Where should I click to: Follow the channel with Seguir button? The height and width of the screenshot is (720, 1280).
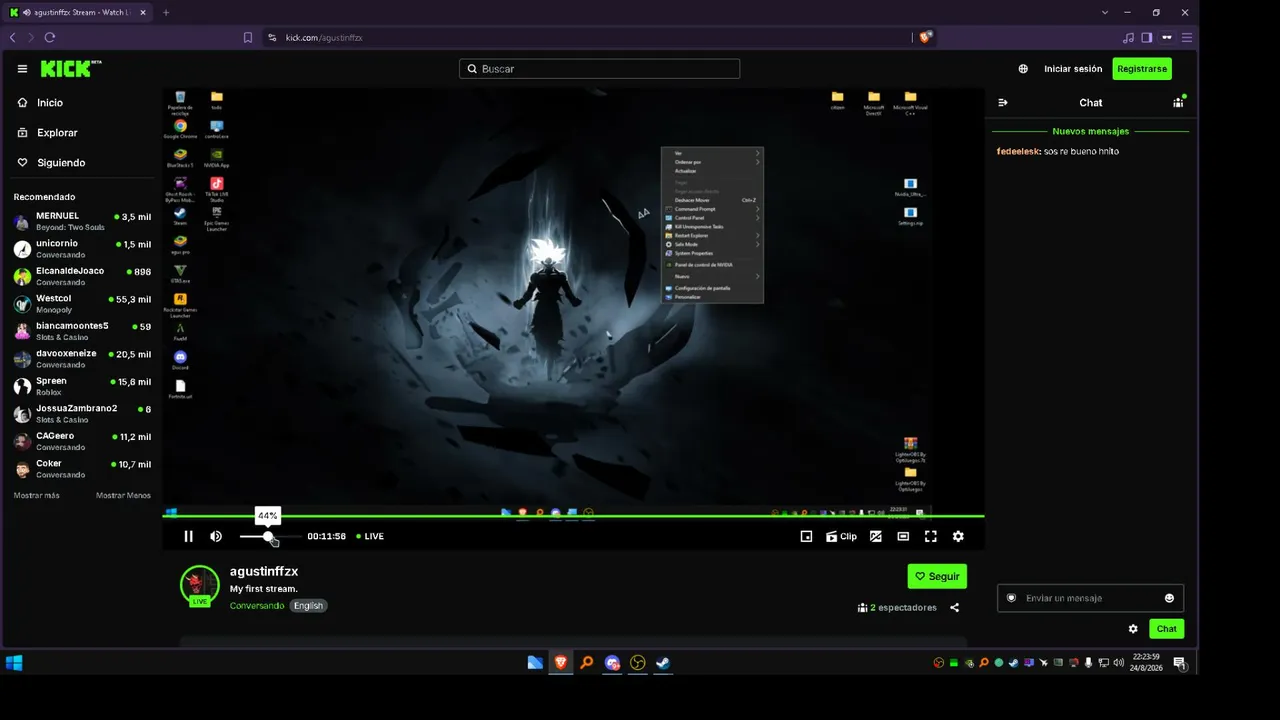click(x=937, y=576)
